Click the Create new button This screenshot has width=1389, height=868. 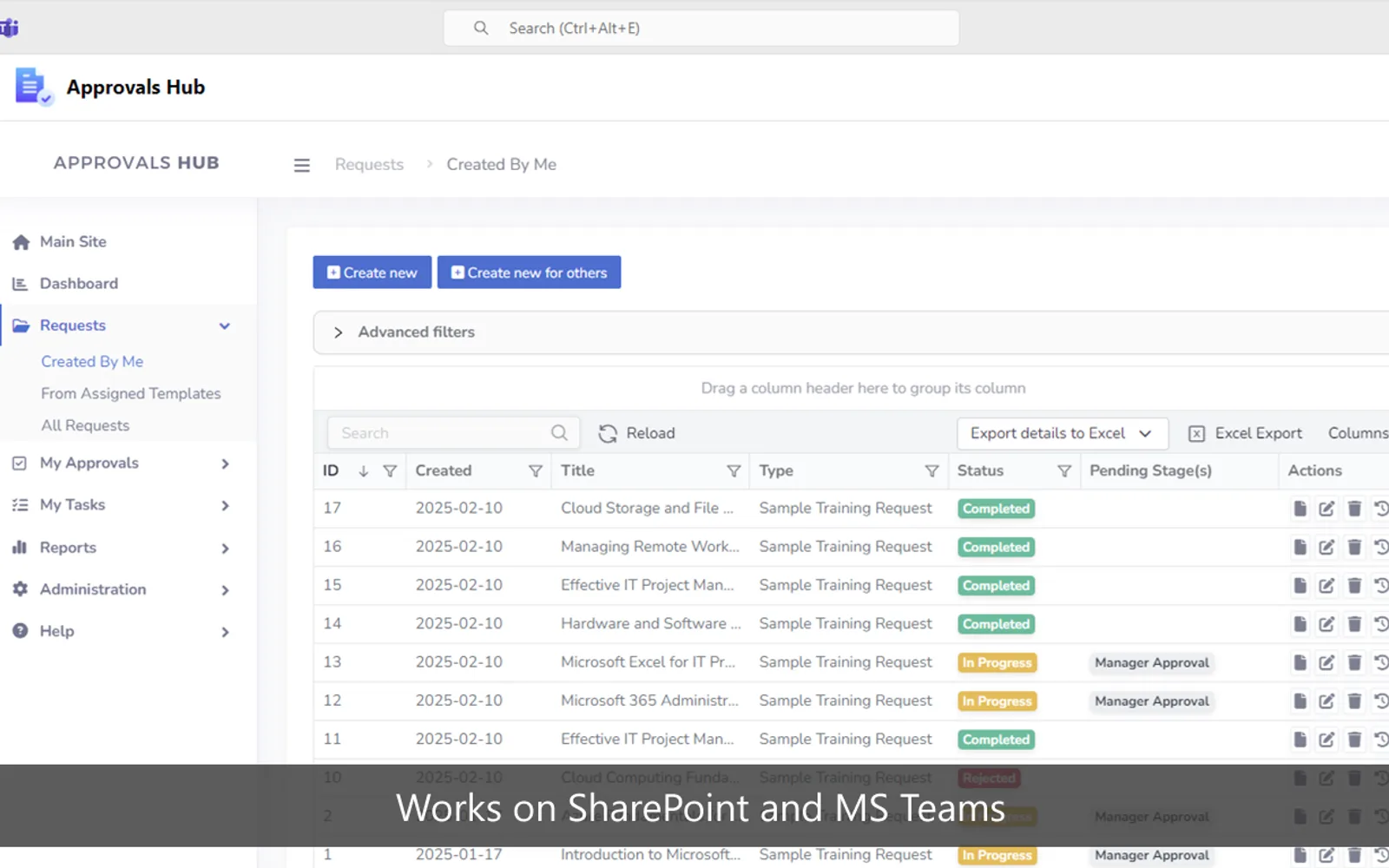pyautogui.click(x=372, y=273)
